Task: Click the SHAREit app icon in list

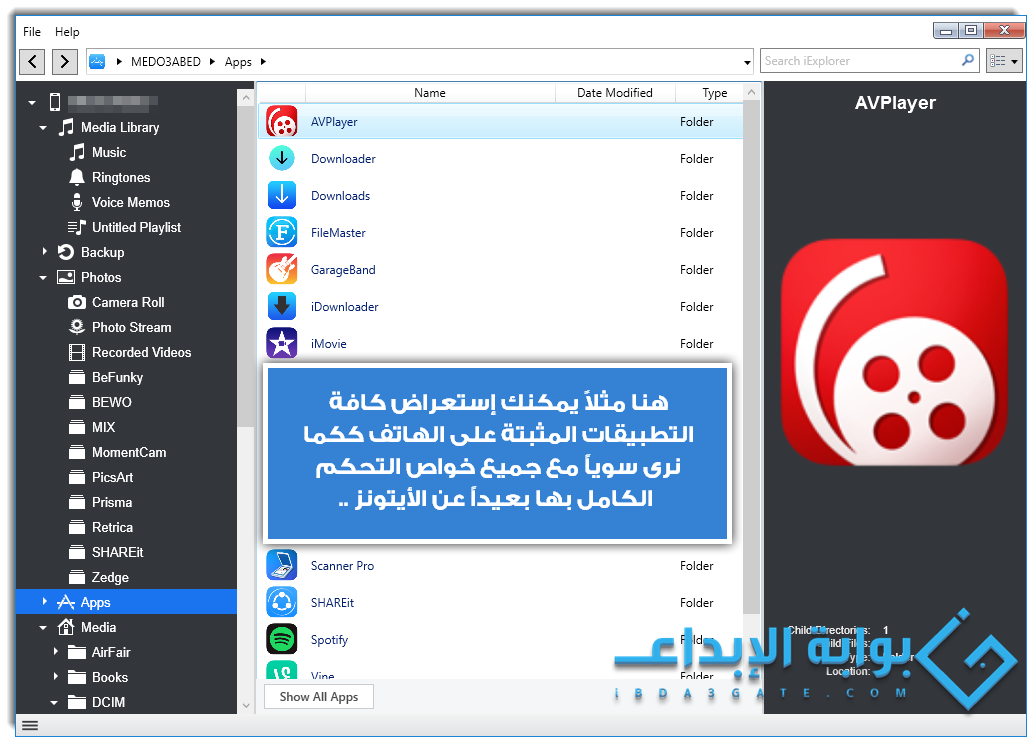Action: [282, 602]
